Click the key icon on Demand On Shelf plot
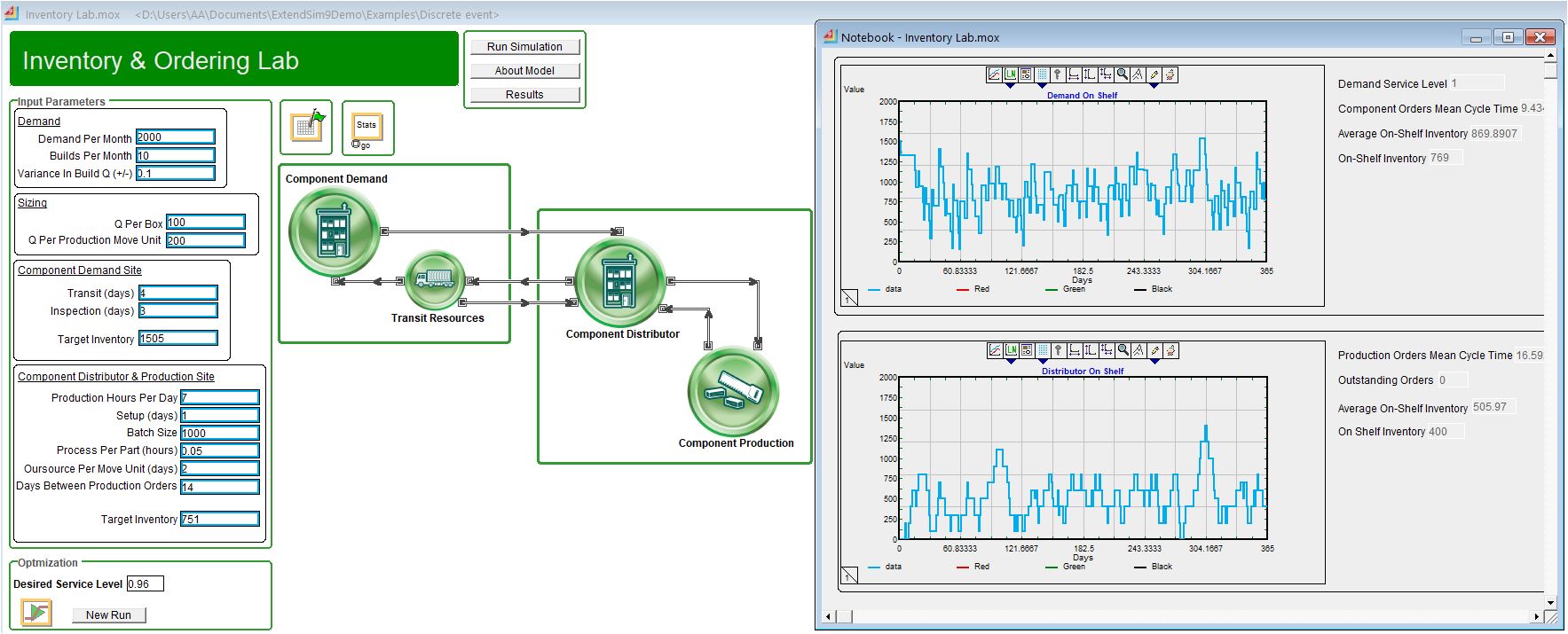1568x634 pixels. pyautogui.click(x=1058, y=74)
